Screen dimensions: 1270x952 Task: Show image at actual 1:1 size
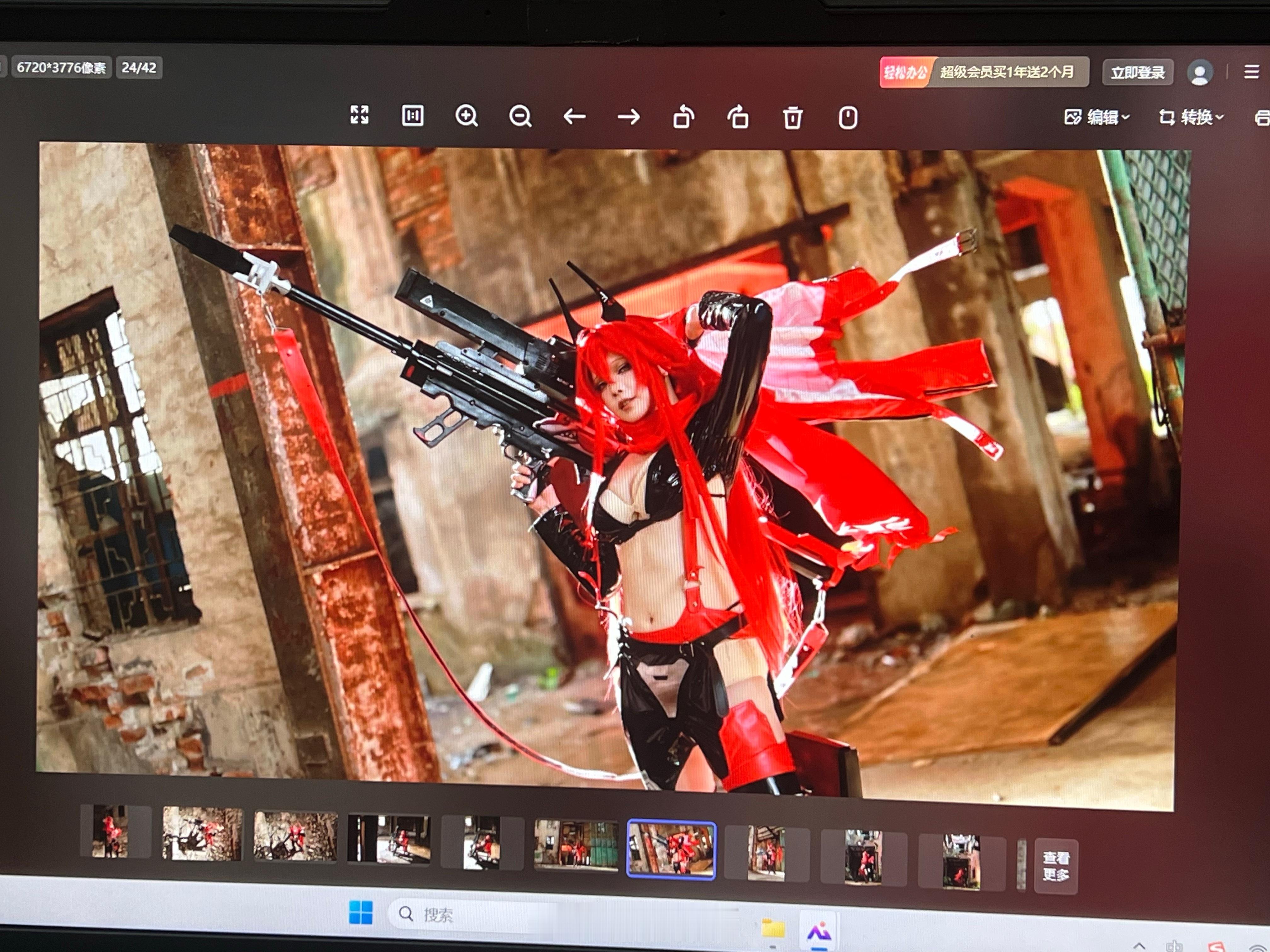point(412,115)
